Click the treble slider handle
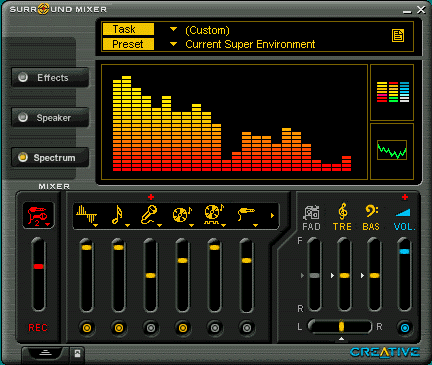The image size is (432, 365). click(x=344, y=276)
